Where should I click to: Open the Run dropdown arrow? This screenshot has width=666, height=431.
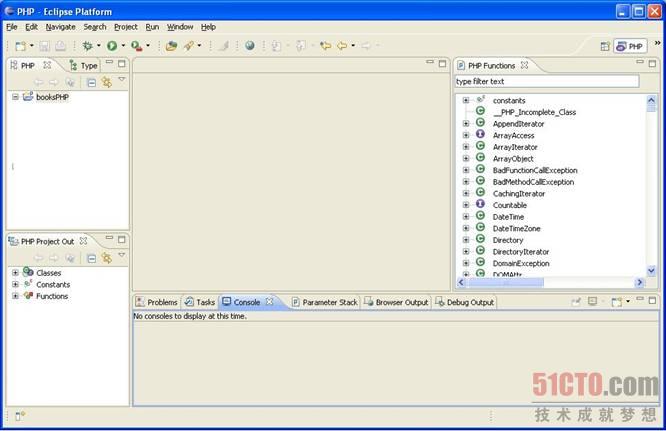(x=123, y=45)
